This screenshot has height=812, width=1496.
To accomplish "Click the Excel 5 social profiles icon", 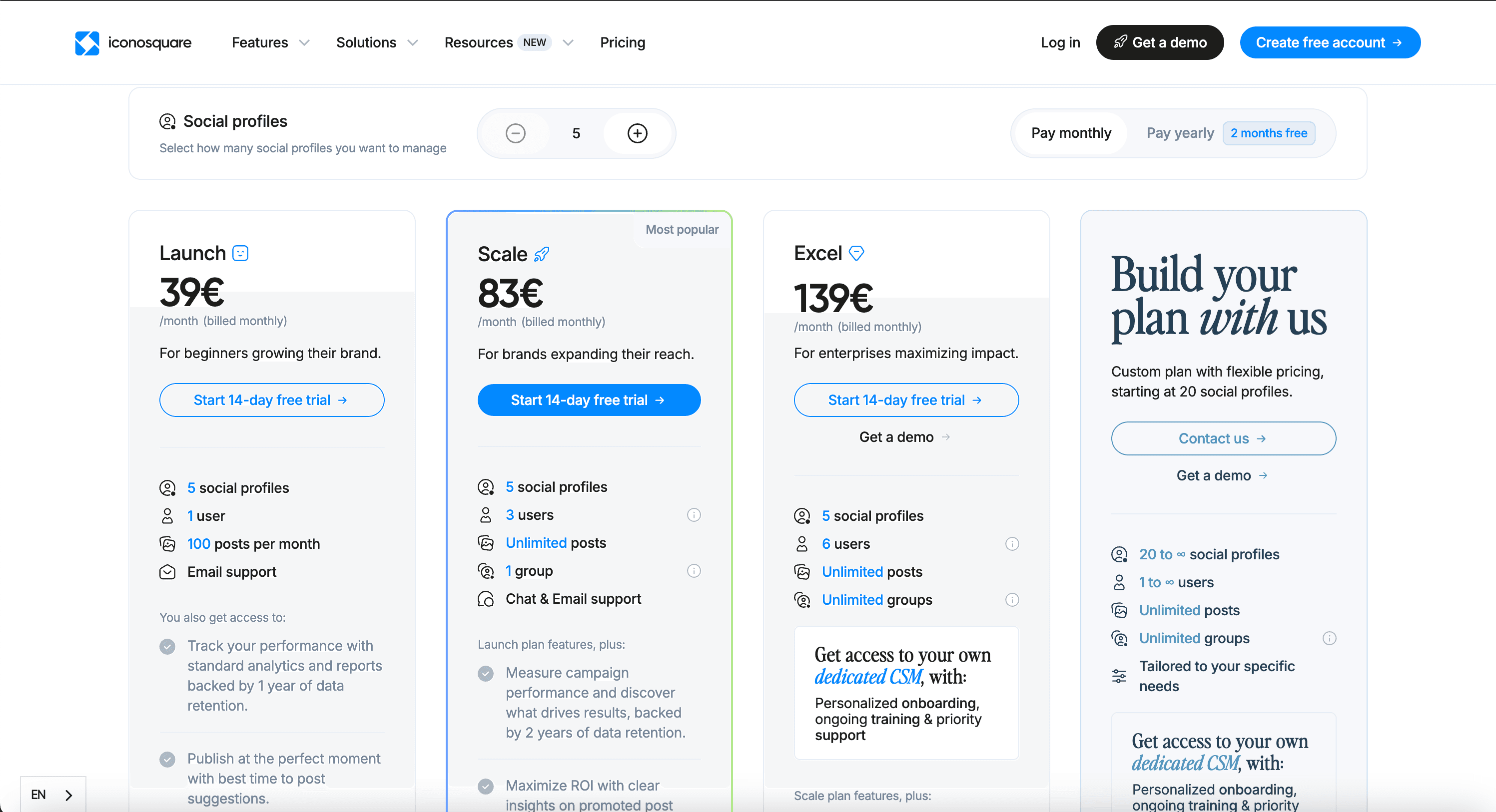I will 802,516.
